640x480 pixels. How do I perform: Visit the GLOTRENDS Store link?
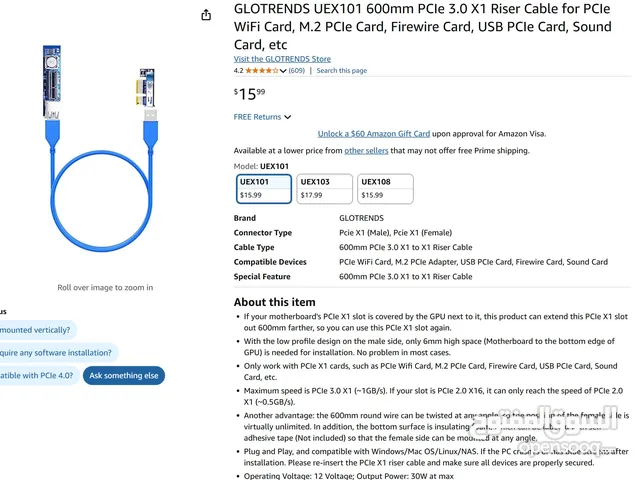(x=282, y=59)
